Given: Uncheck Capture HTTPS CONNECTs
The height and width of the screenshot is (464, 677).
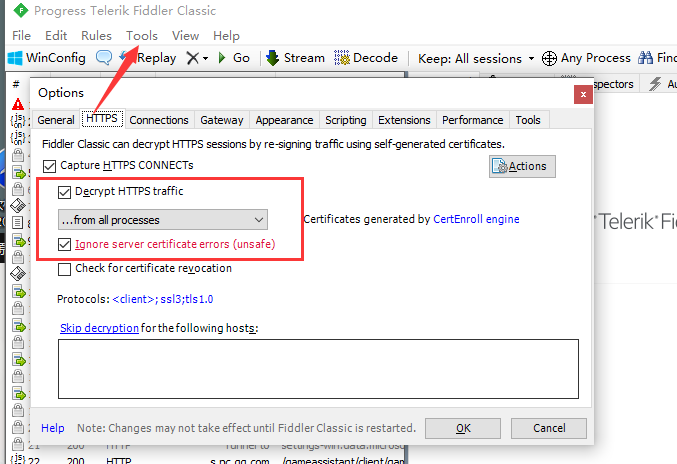Looking at the screenshot, I should (x=50, y=166).
